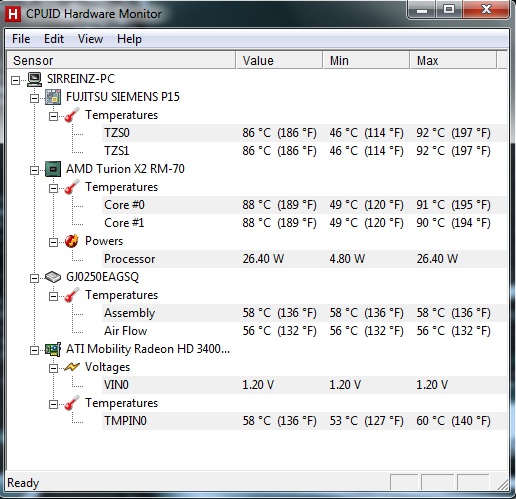Select the Core #1 temperature row
The width and height of the screenshot is (516, 499).
coord(304,223)
